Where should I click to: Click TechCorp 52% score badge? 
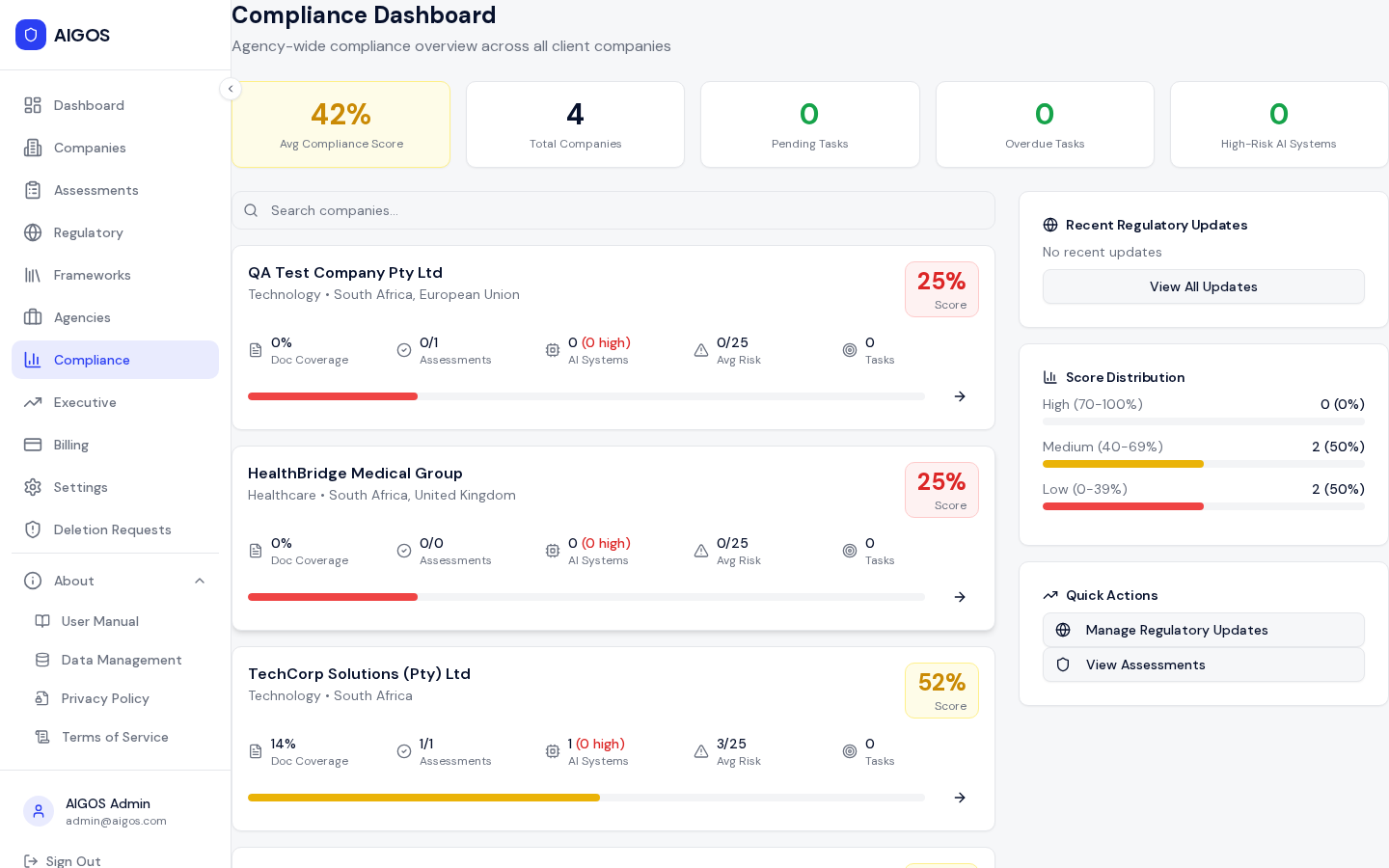point(941,691)
